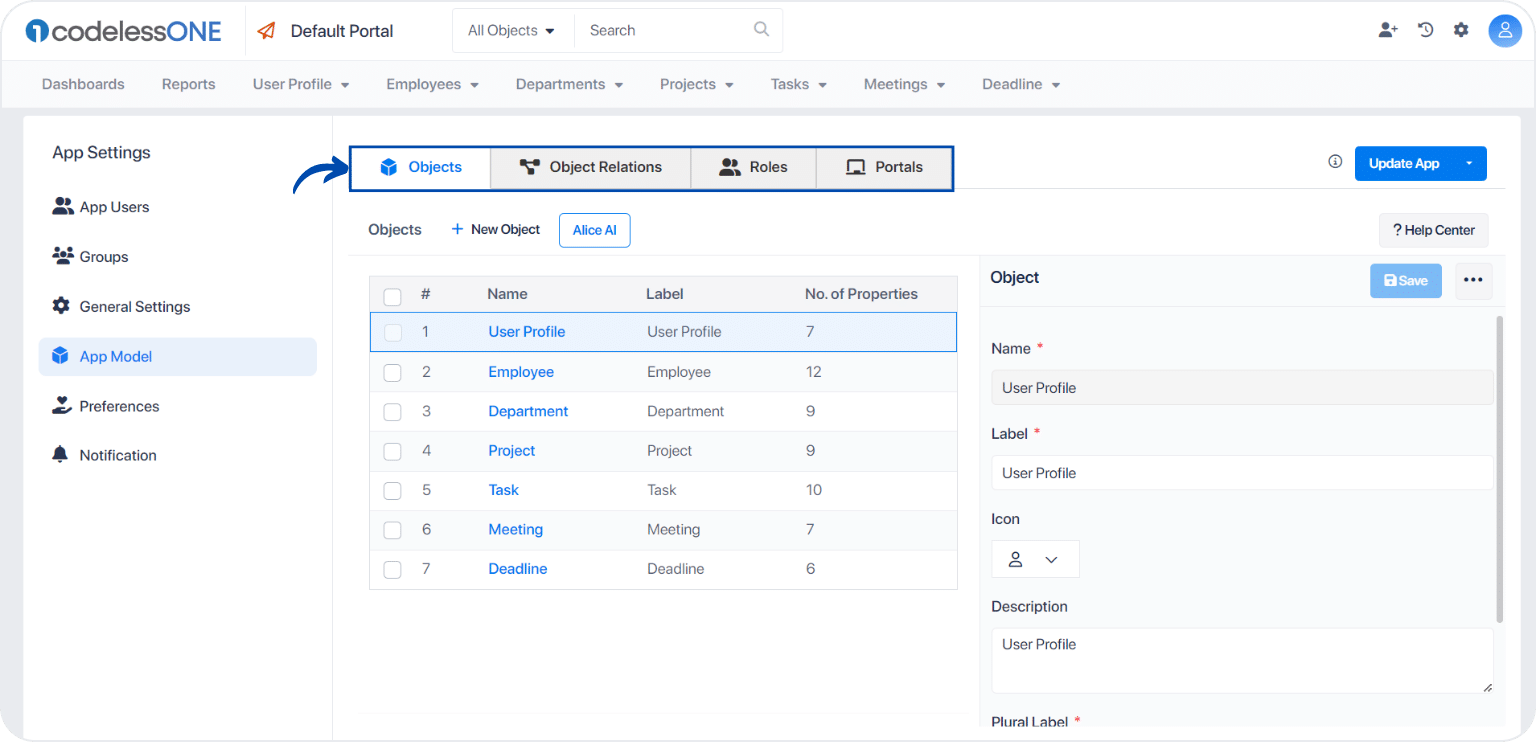Open the Department object link

pyautogui.click(x=528, y=411)
